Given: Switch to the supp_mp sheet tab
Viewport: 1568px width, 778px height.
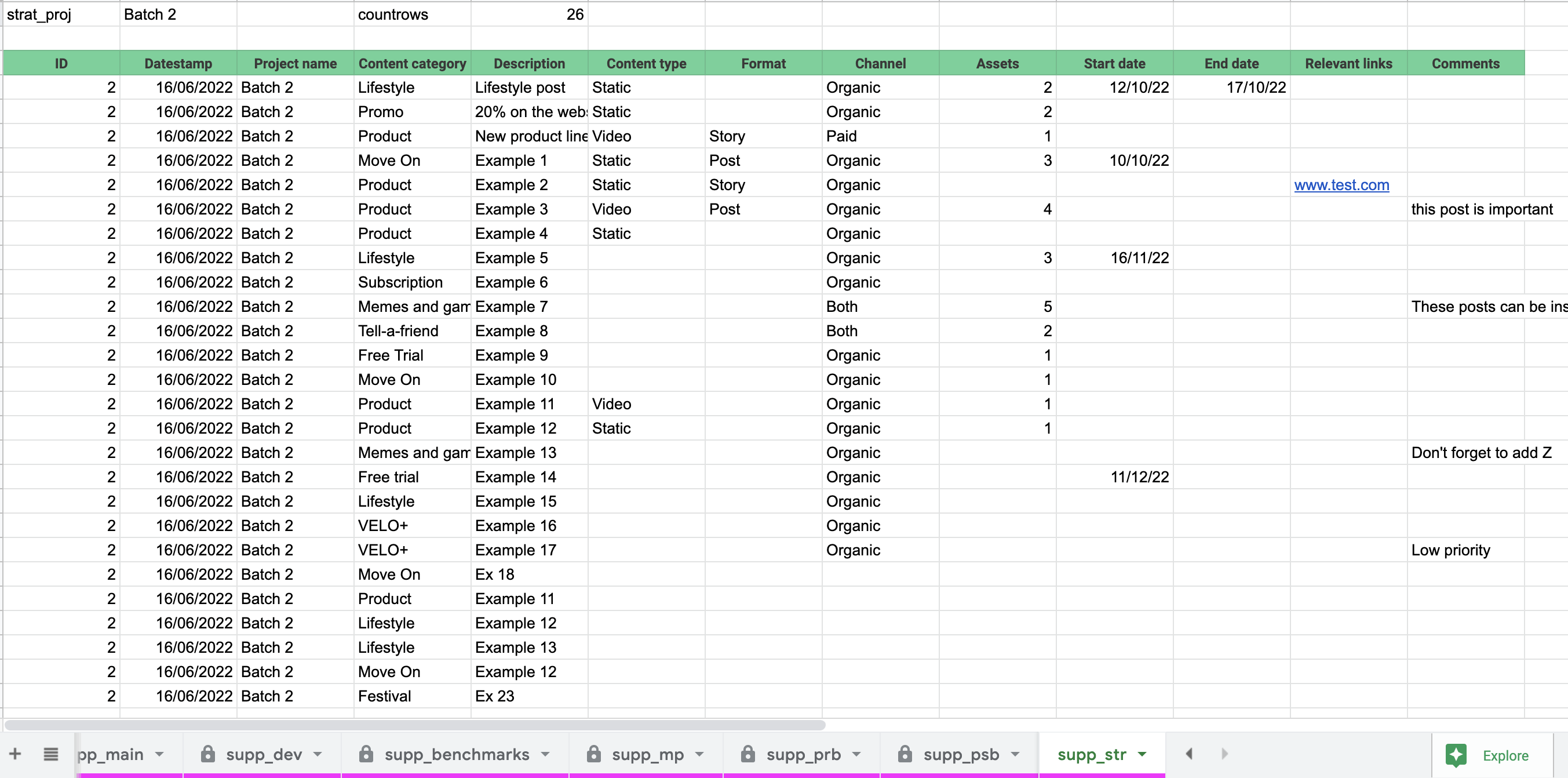Looking at the screenshot, I should point(647,754).
